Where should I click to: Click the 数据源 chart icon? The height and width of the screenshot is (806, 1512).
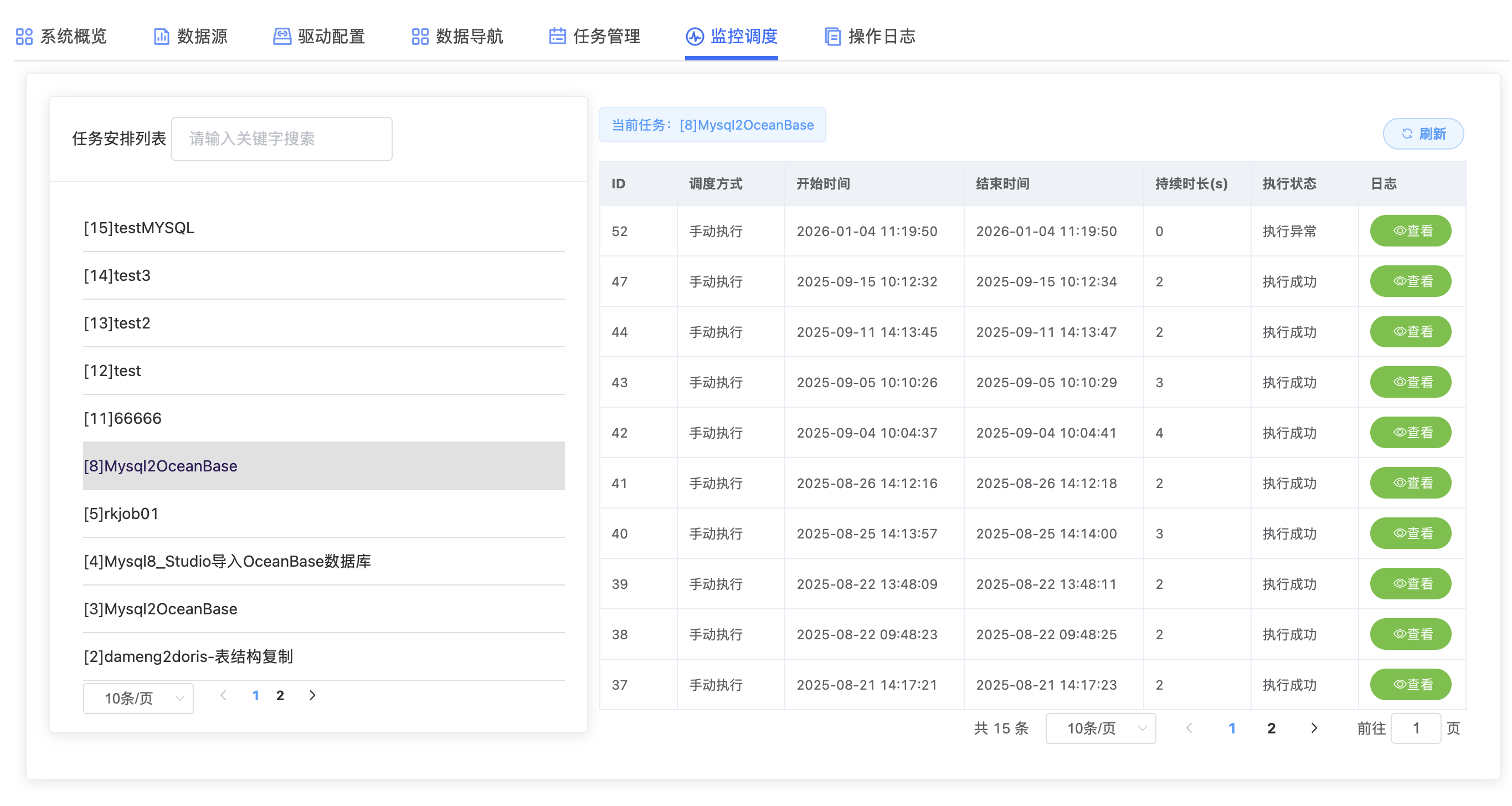tap(161, 37)
